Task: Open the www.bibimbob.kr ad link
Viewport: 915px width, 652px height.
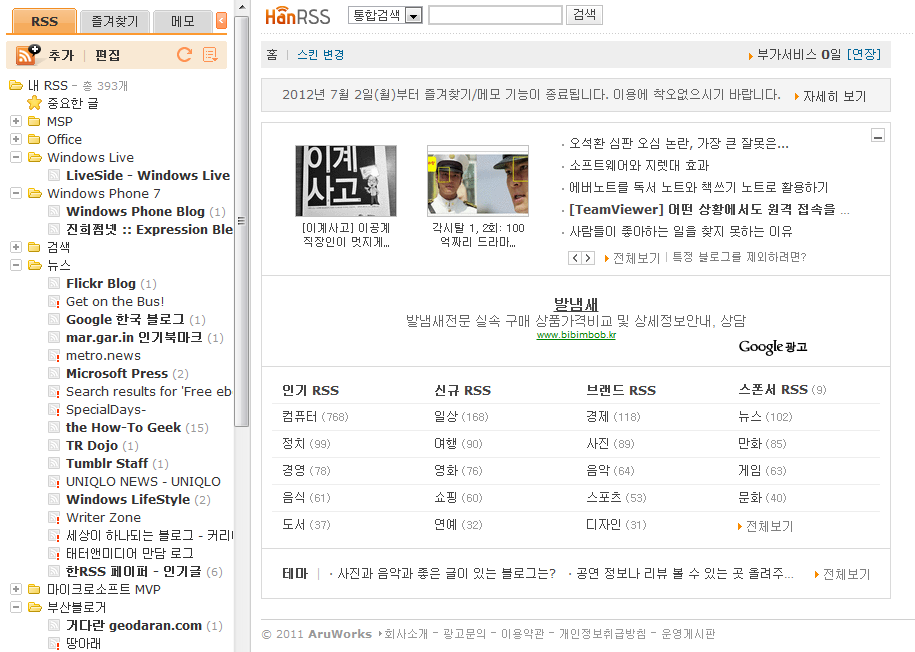Action: tap(576, 335)
